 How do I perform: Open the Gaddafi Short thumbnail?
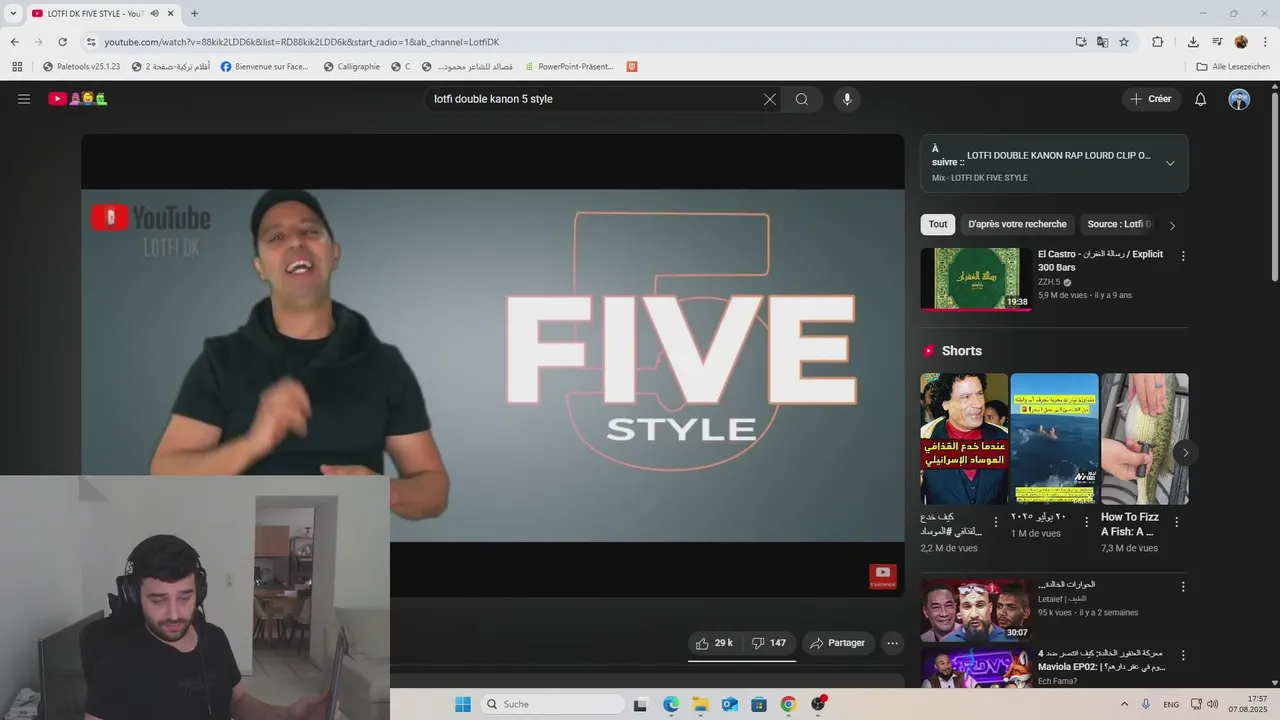pos(964,439)
